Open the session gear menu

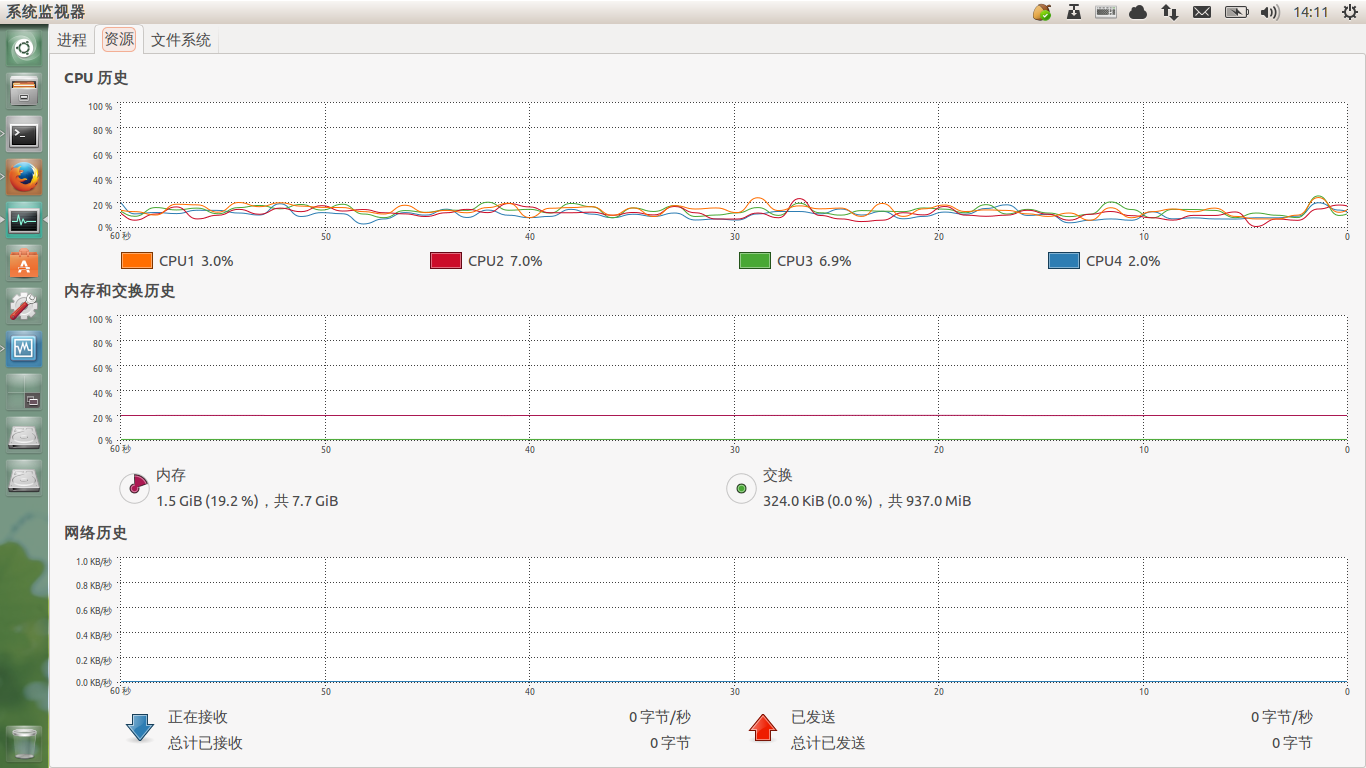(1350, 12)
